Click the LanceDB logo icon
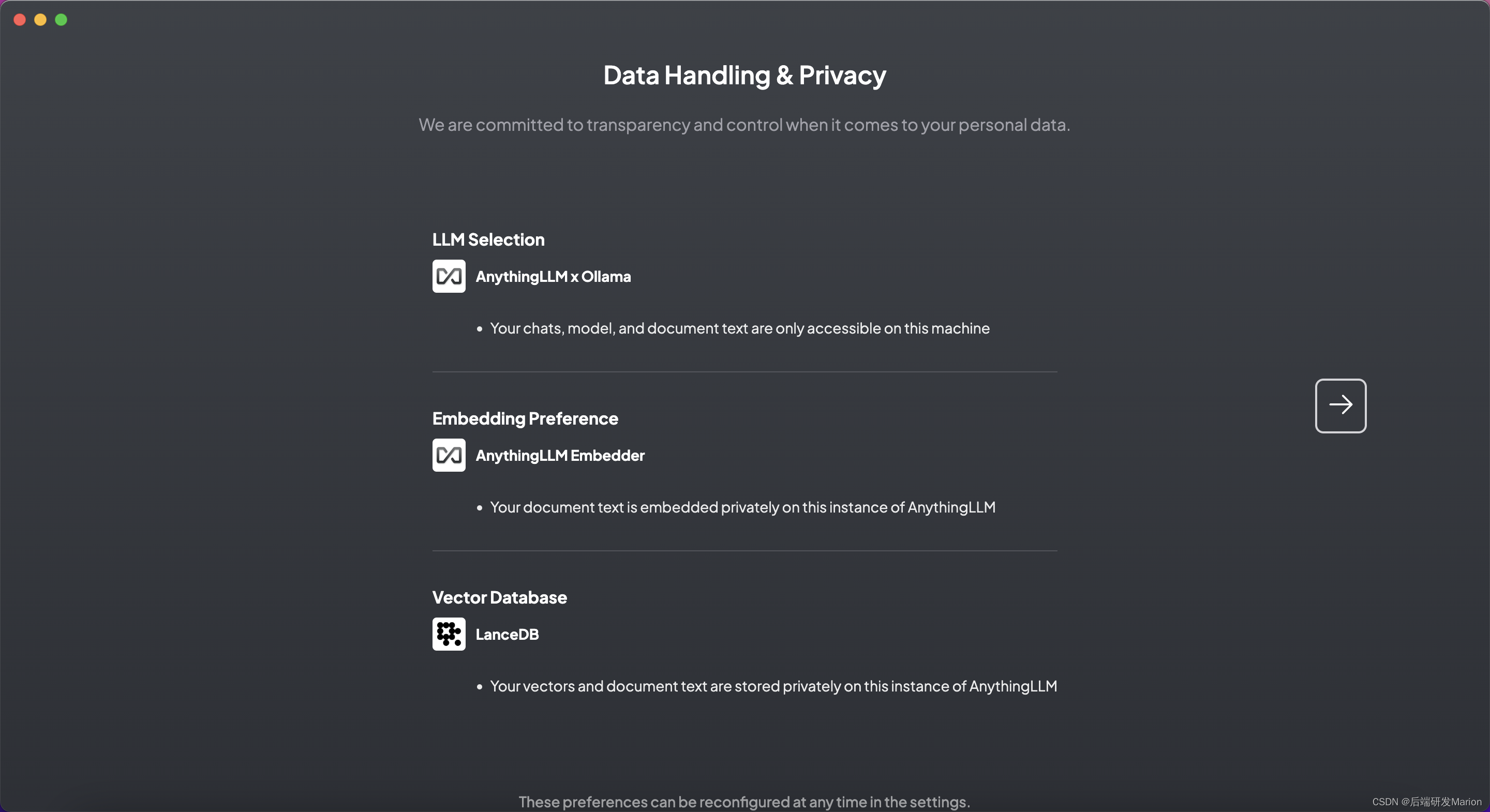Screen dimensions: 1490x812 point(449,634)
